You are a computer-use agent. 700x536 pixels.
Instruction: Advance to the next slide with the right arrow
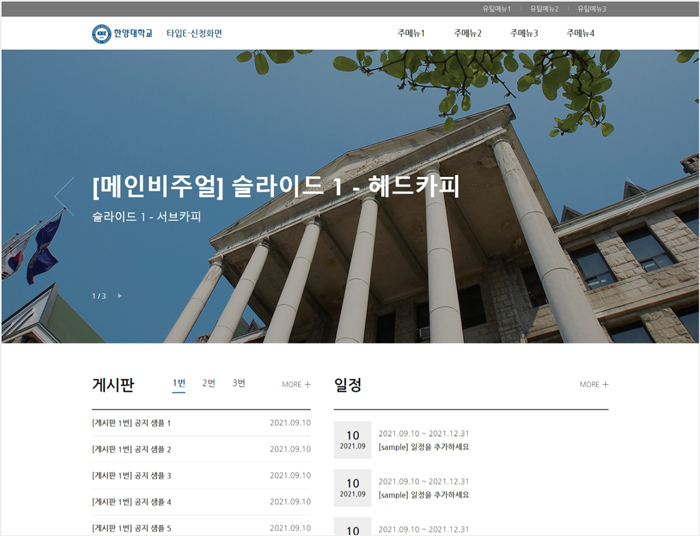pyautogui.click(x=636, y=196)
